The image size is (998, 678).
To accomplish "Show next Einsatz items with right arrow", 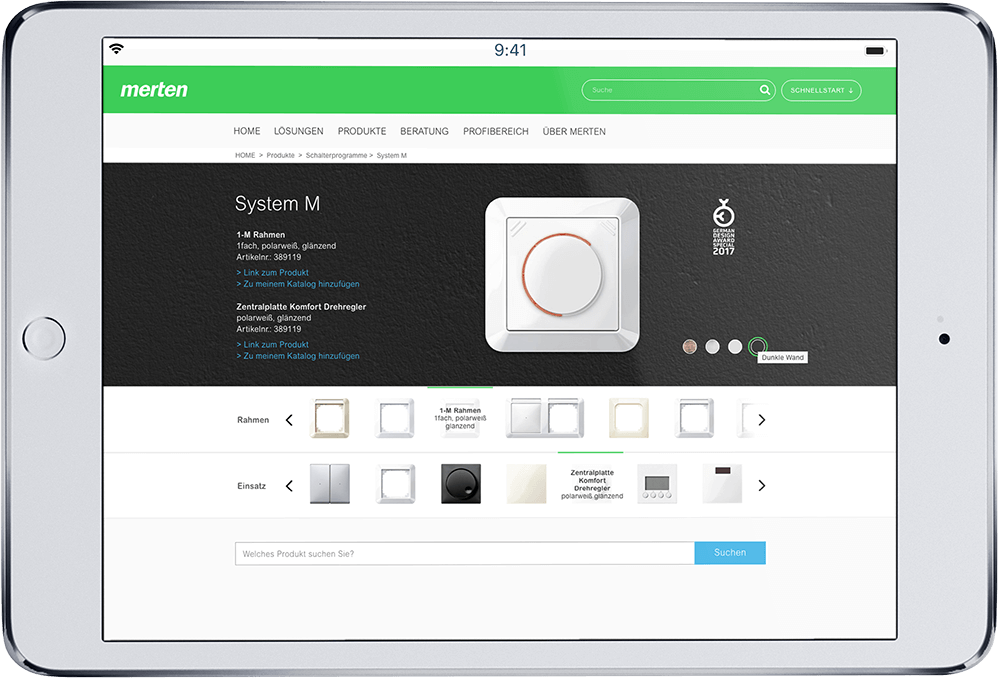I will (x=761, y=486).
